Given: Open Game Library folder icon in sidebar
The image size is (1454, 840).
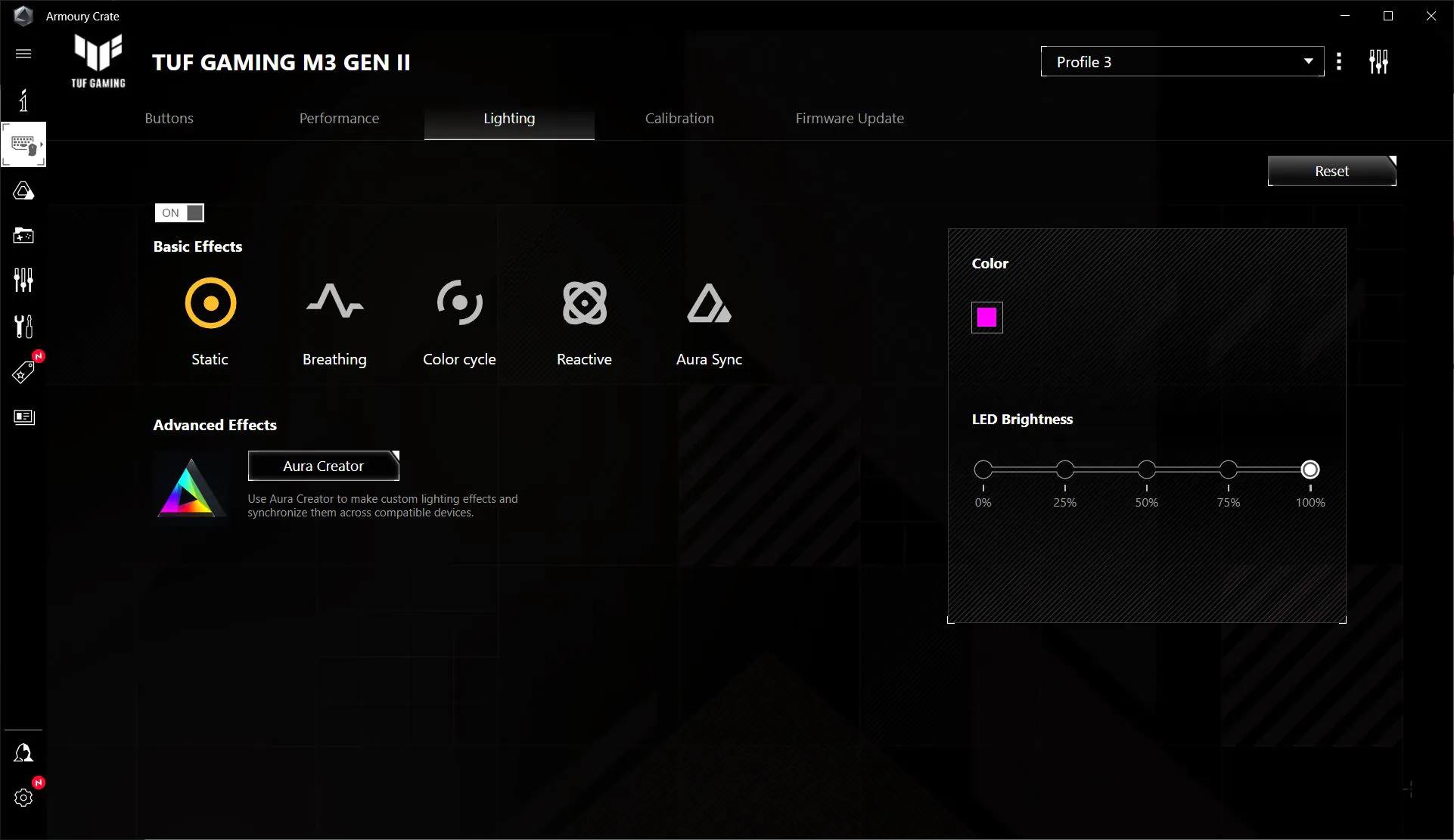Looking at the screenshot, I should point(23,235).
